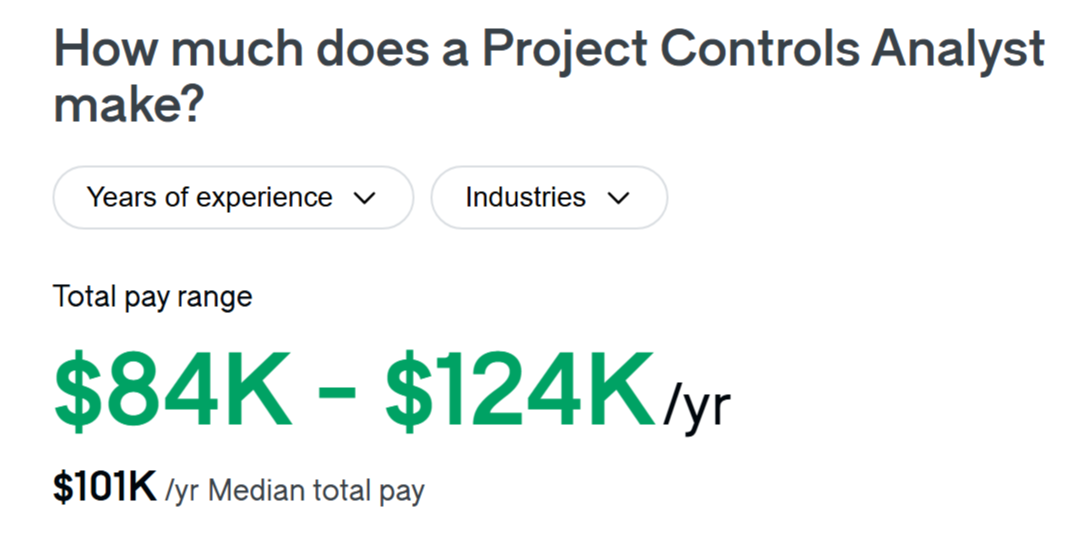Screen dimensions: 1071x535
Task: Click the 'Industries' label text
Action: [525, 197]
